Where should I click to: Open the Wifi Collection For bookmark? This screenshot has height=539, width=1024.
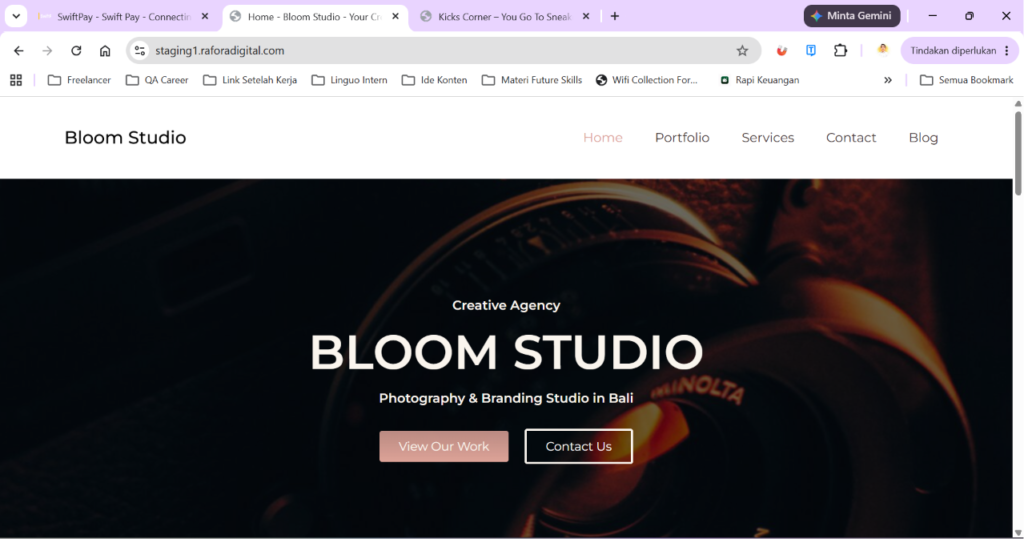(x=647, y=80)
